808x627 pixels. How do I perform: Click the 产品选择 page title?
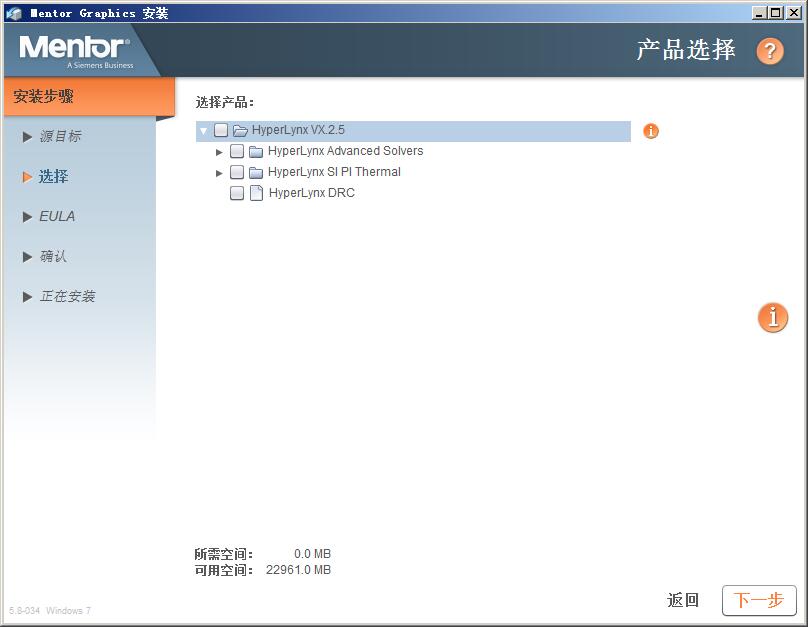pyautogui.click(x=685, y=50)
